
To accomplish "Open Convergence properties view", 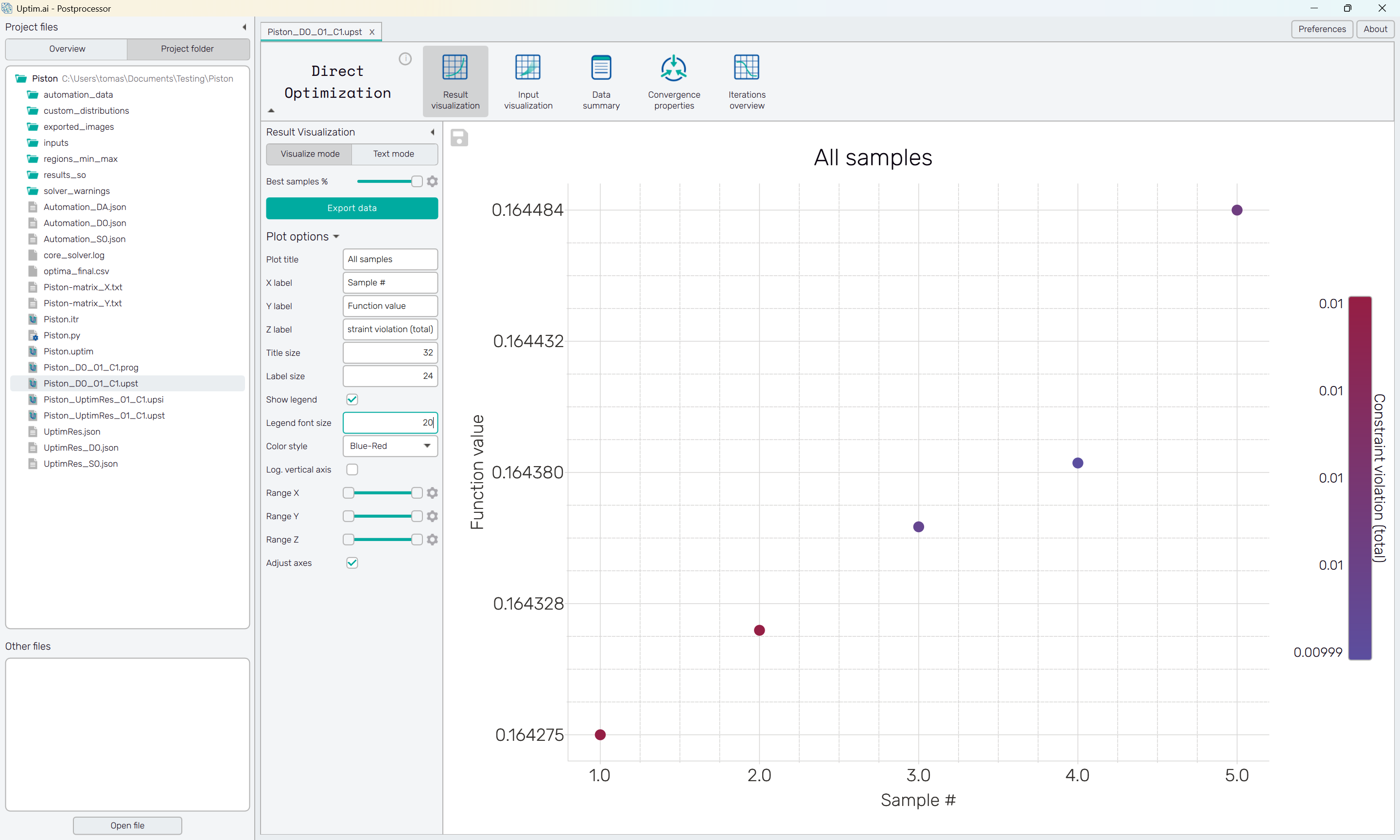I will pos(673,82).
